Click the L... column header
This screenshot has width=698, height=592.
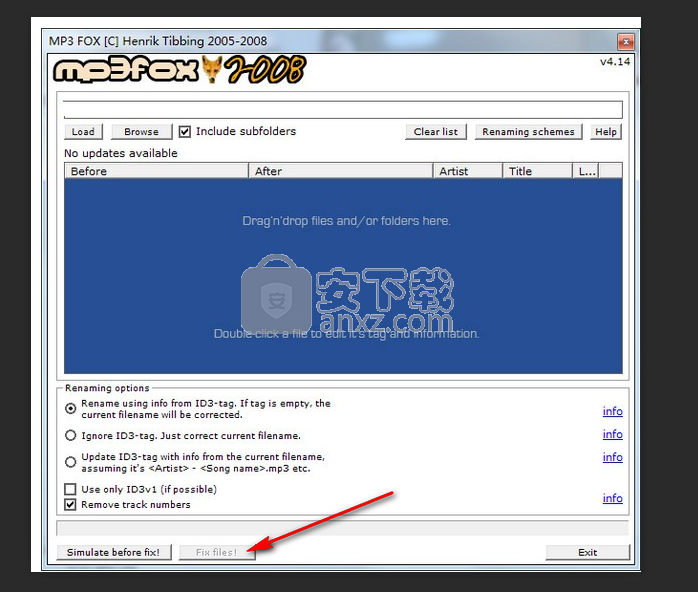coord(586,171)
